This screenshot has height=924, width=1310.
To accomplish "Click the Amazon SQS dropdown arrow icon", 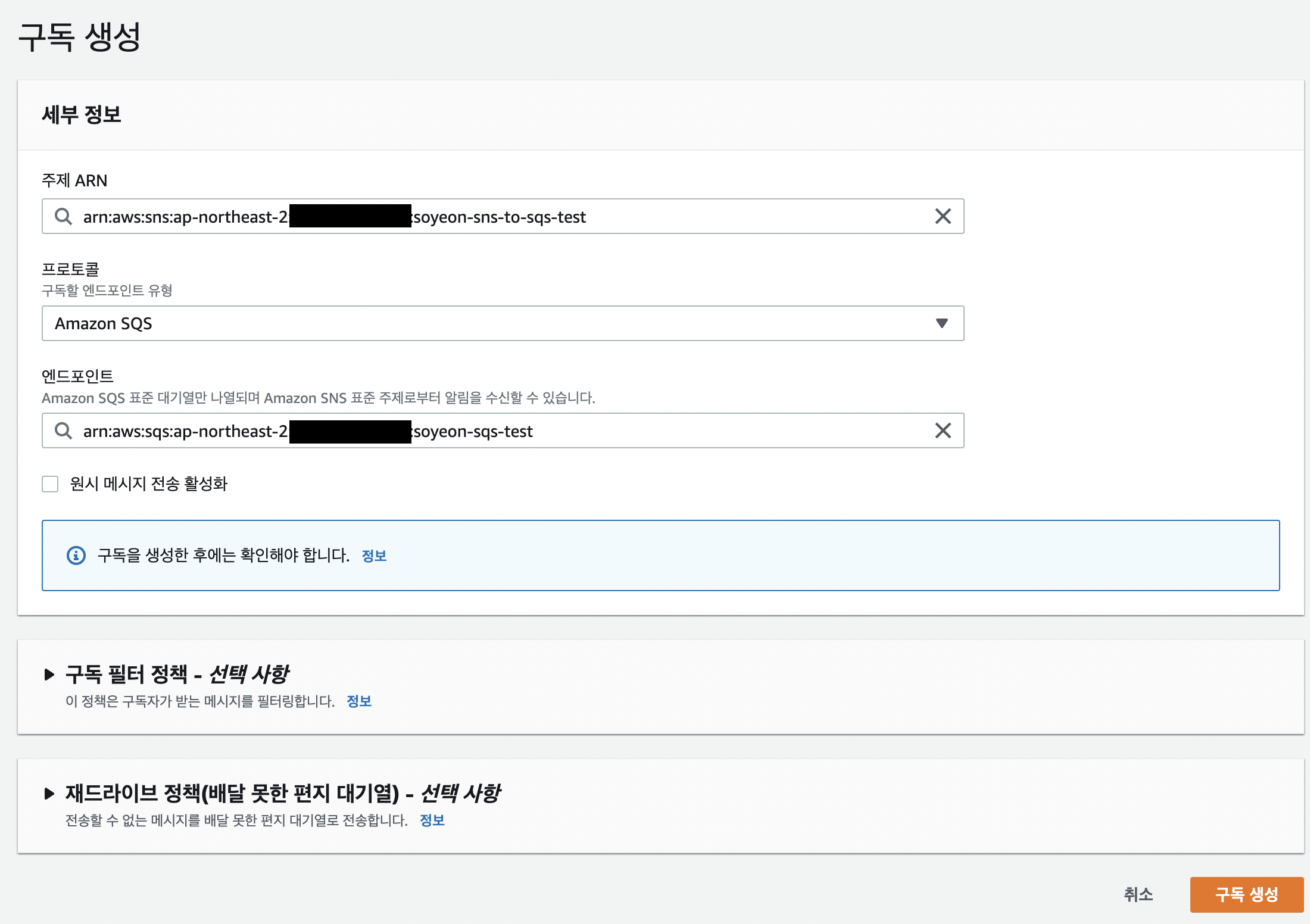I will pos(941,323).
